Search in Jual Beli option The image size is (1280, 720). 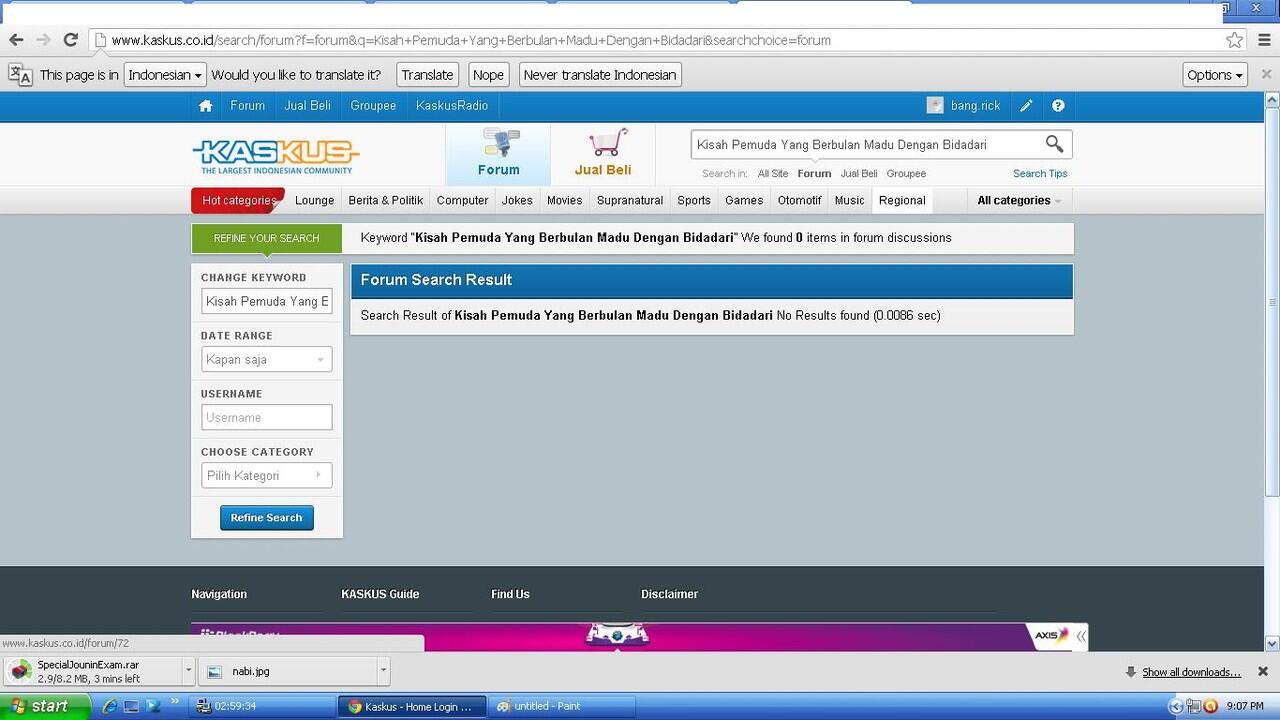(859, 173)
